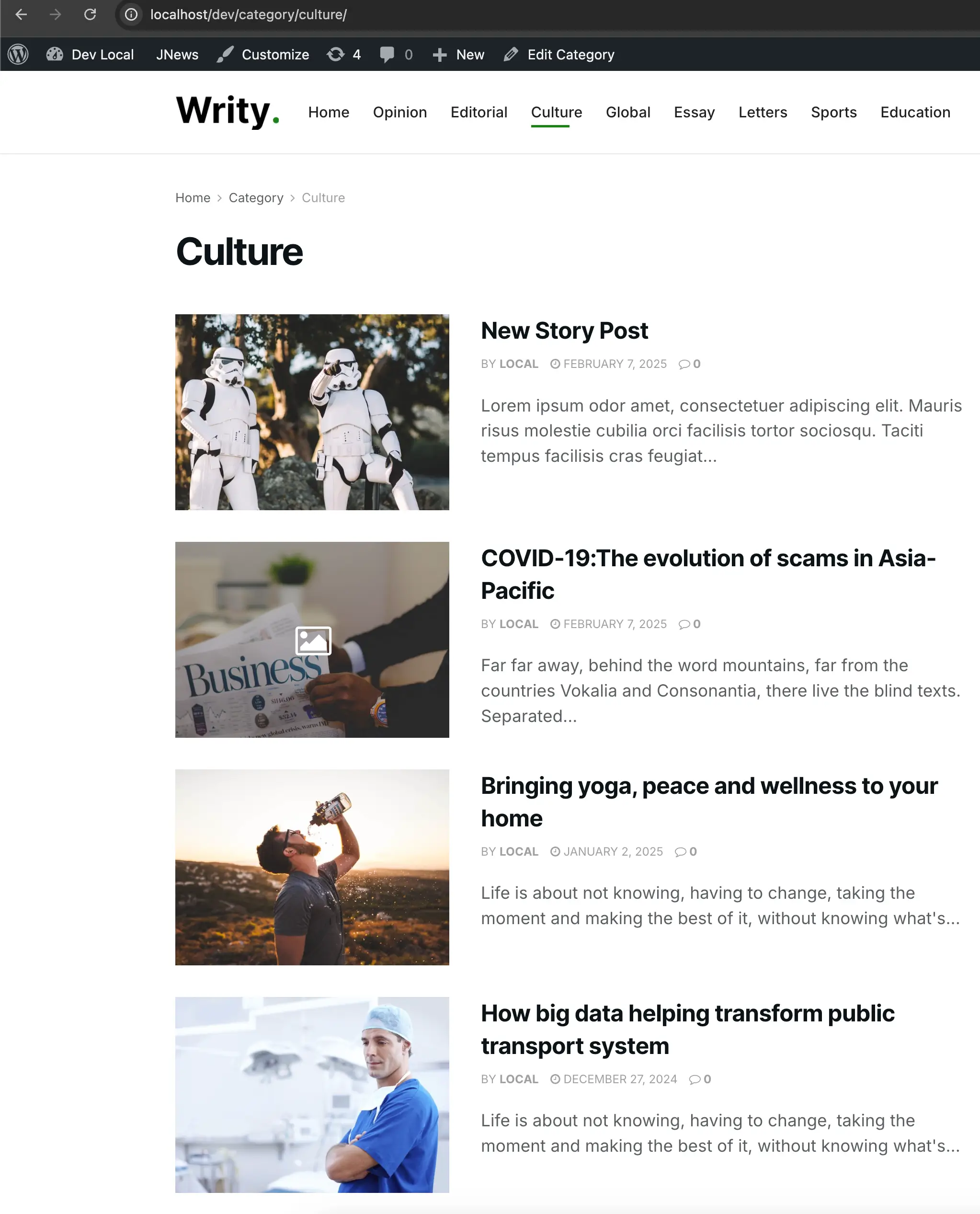Go back with the browser back arrow
Viewport: 980px width, 1214px height.
[x=22, y=14]
